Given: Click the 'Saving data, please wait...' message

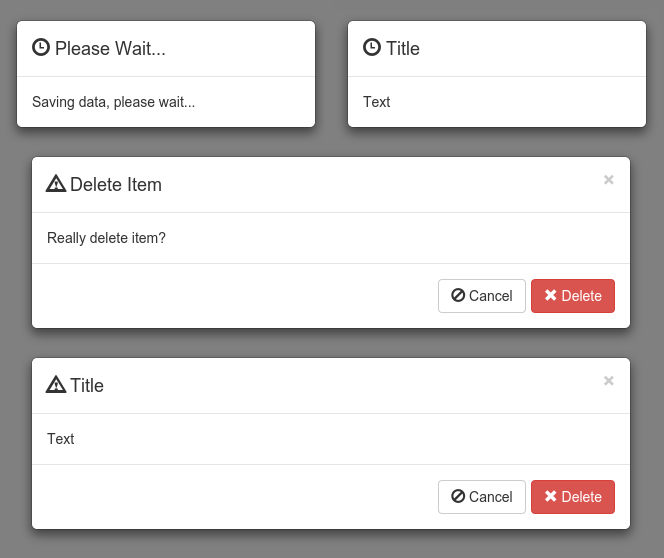Looking at the screenshot, I should click(114, 102).
